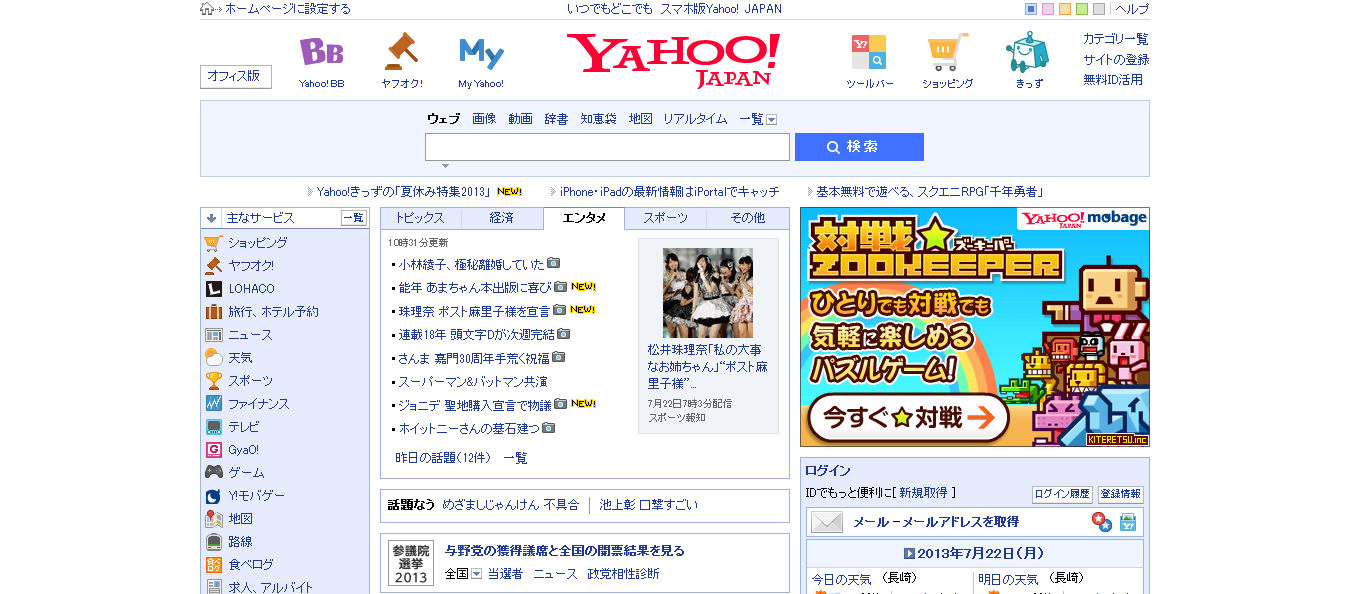Click the ヤフオク! gavel icon in sidebar

coord(213,266)
